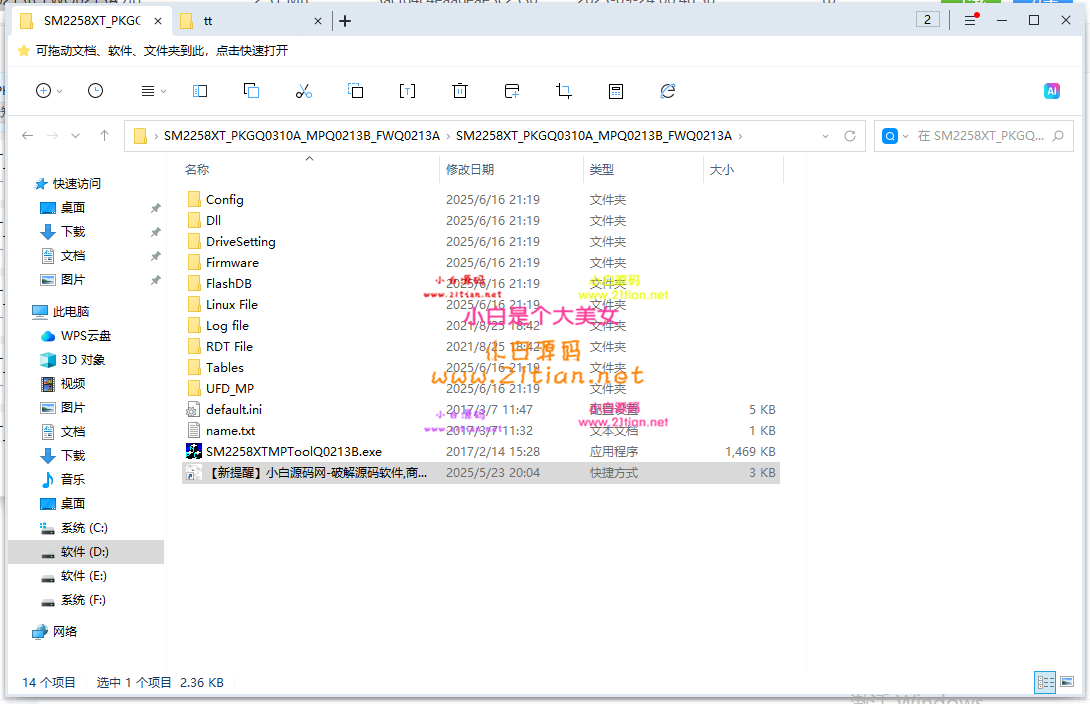The width and height of the screenshot is (1090, 704).
Task: Sort by 大小 column header
Action: pos(722,170)
